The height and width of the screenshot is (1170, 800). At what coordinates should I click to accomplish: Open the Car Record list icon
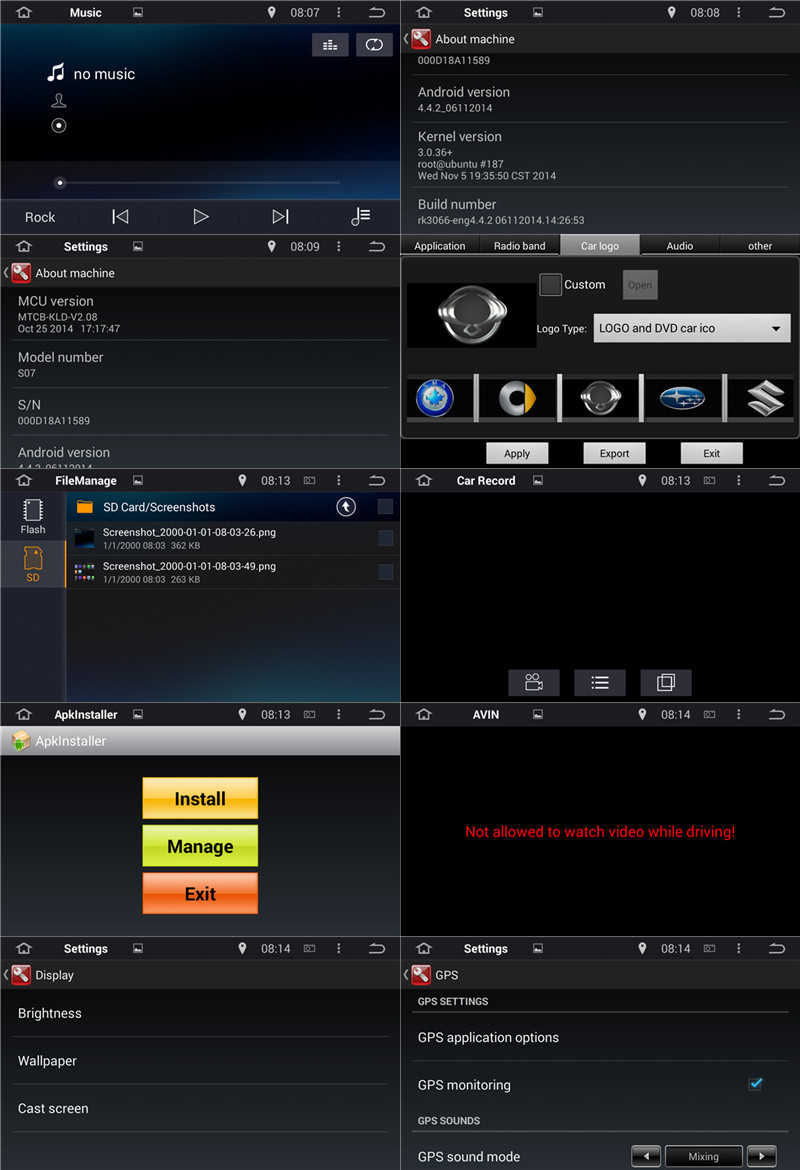[x=600, y=682]
